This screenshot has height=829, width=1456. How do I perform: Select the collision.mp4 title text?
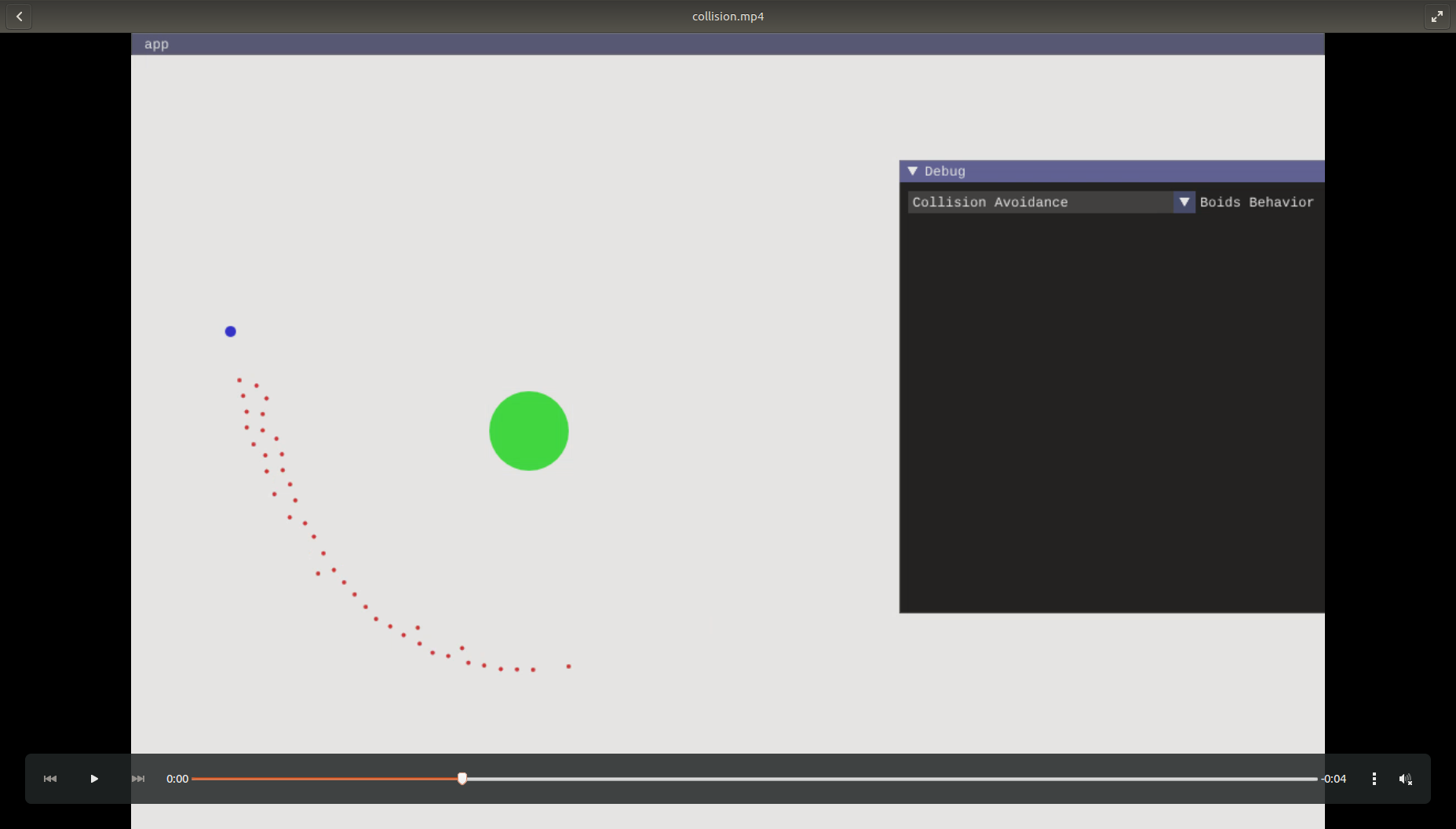pyautogui.click(x=728, y=16)
